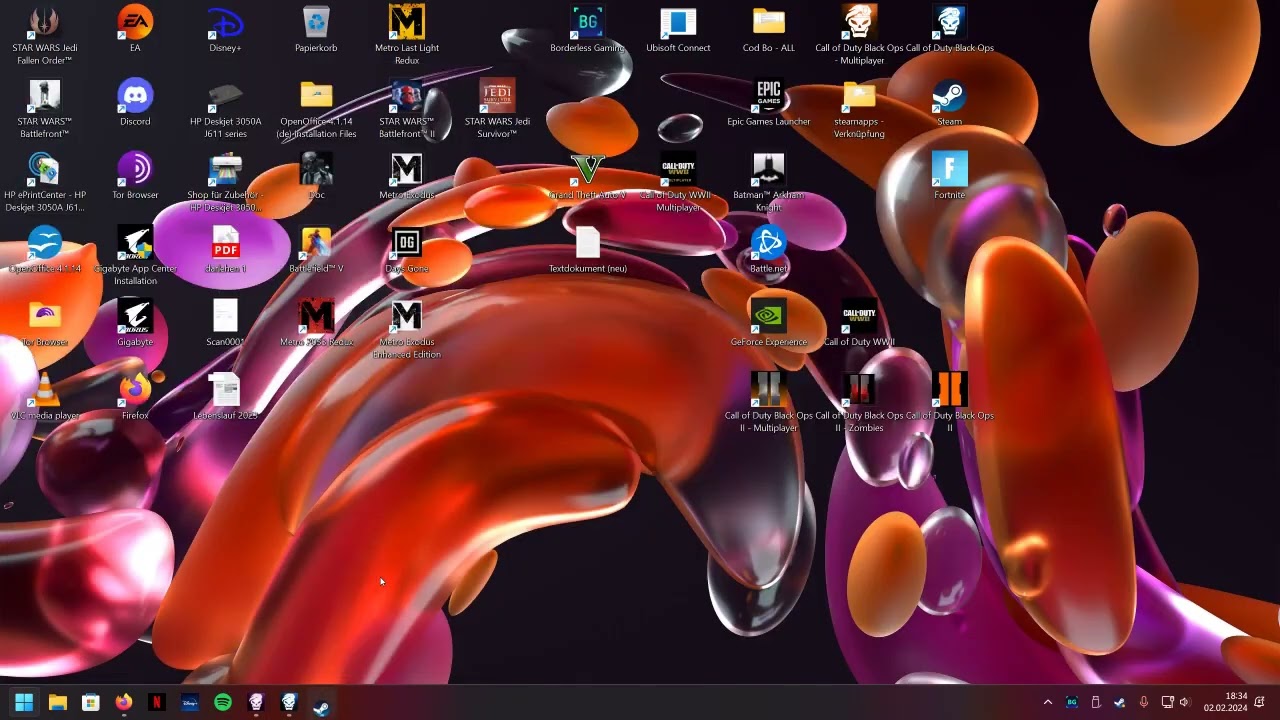Select the Ubisoft Connect desktop icon
1280x720 pixels.
pos(678,29)
